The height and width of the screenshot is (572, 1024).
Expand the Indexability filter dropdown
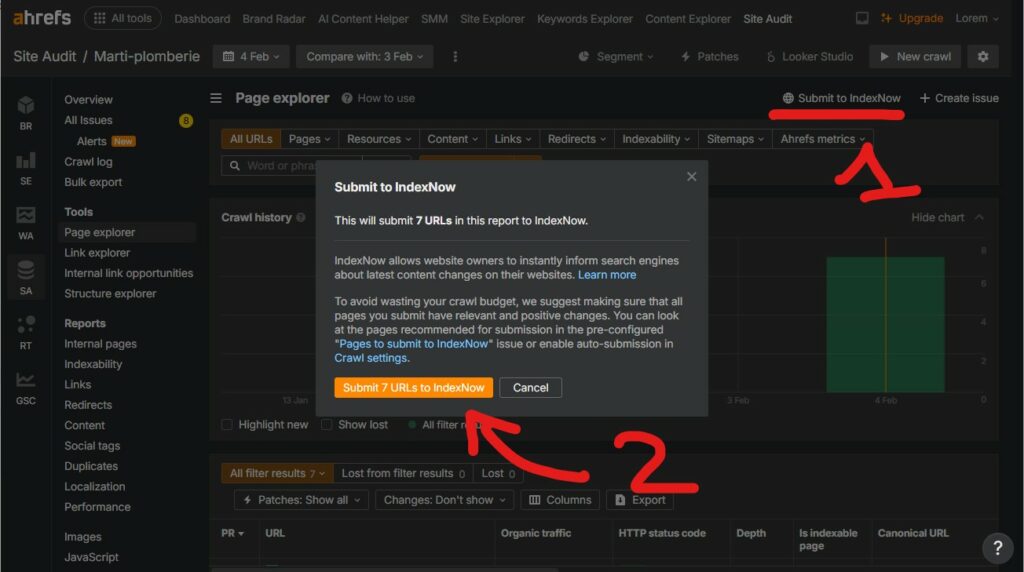point(656,139)
